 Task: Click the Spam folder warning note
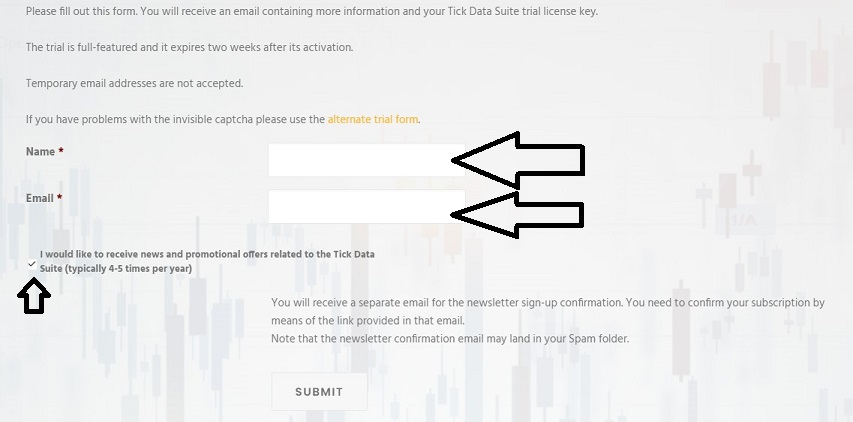[x=450, y=339]
